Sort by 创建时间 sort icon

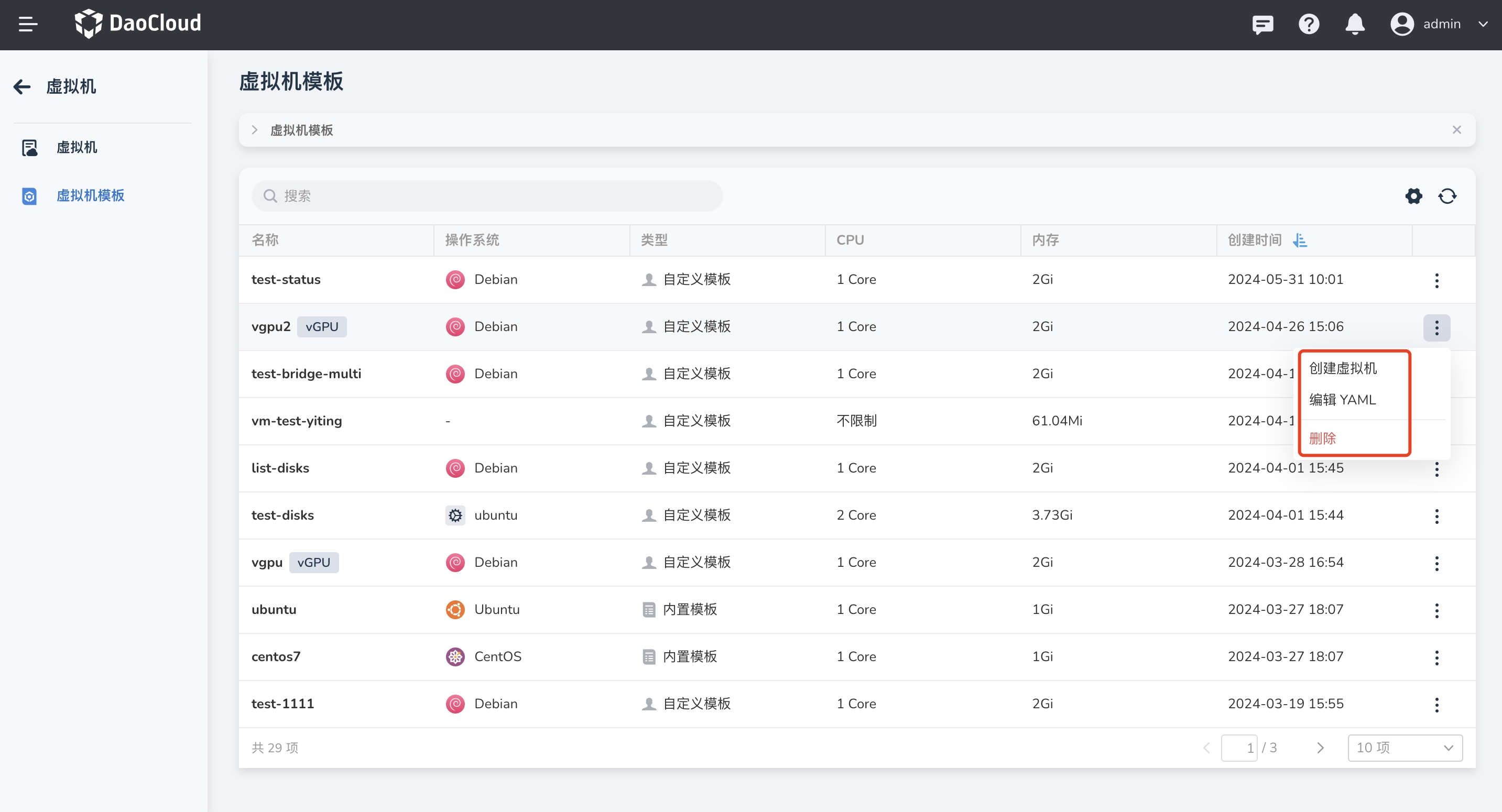[x=1300, y=240]
